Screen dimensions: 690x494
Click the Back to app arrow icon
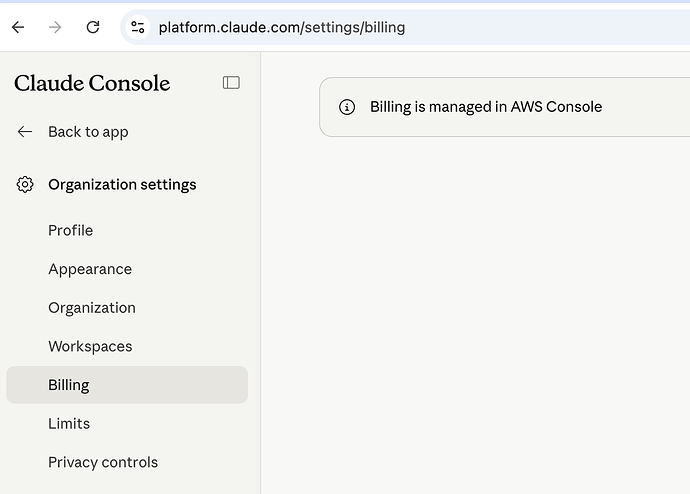coord(25,132)
